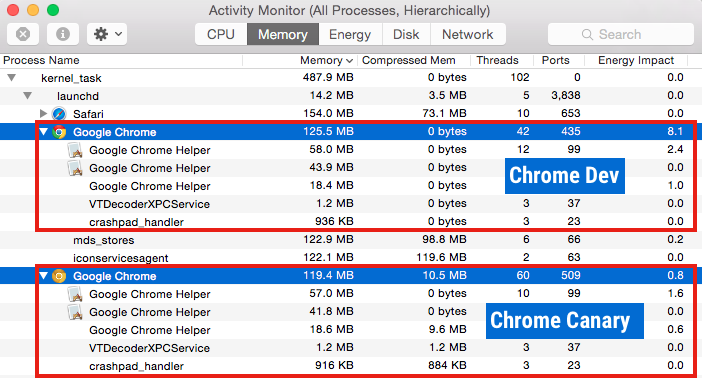Click the magnifying glass search icon
This screenshot has height=378, width=702.
(587, 34)
